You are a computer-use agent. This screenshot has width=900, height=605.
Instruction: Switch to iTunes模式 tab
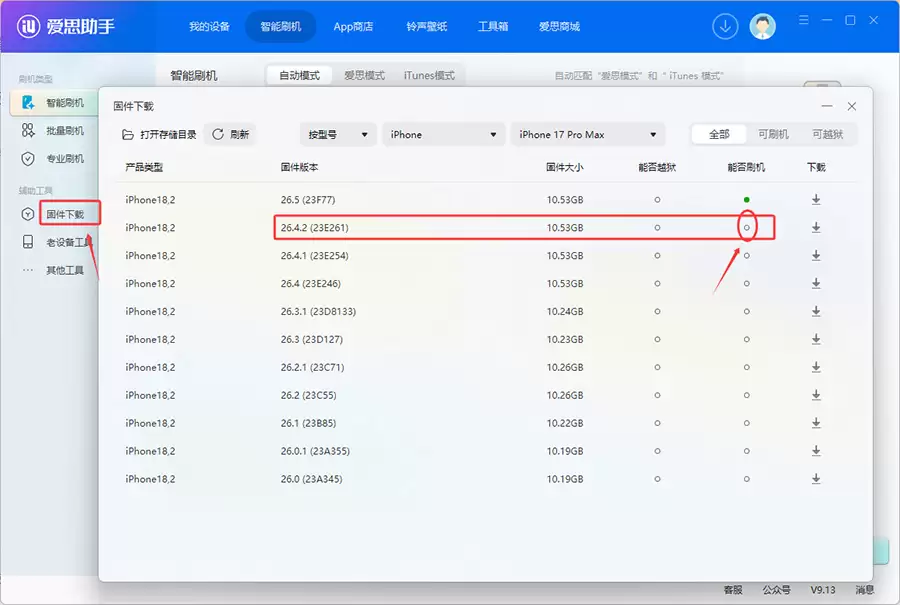pos(429,75)
